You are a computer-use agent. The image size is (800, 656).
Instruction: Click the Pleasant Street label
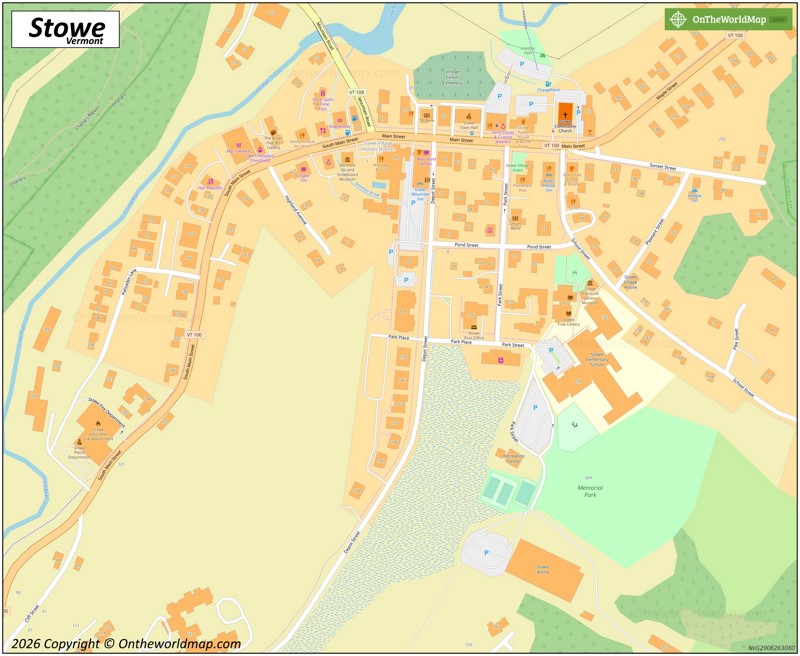pyautogui.click(x=654, y=233)
